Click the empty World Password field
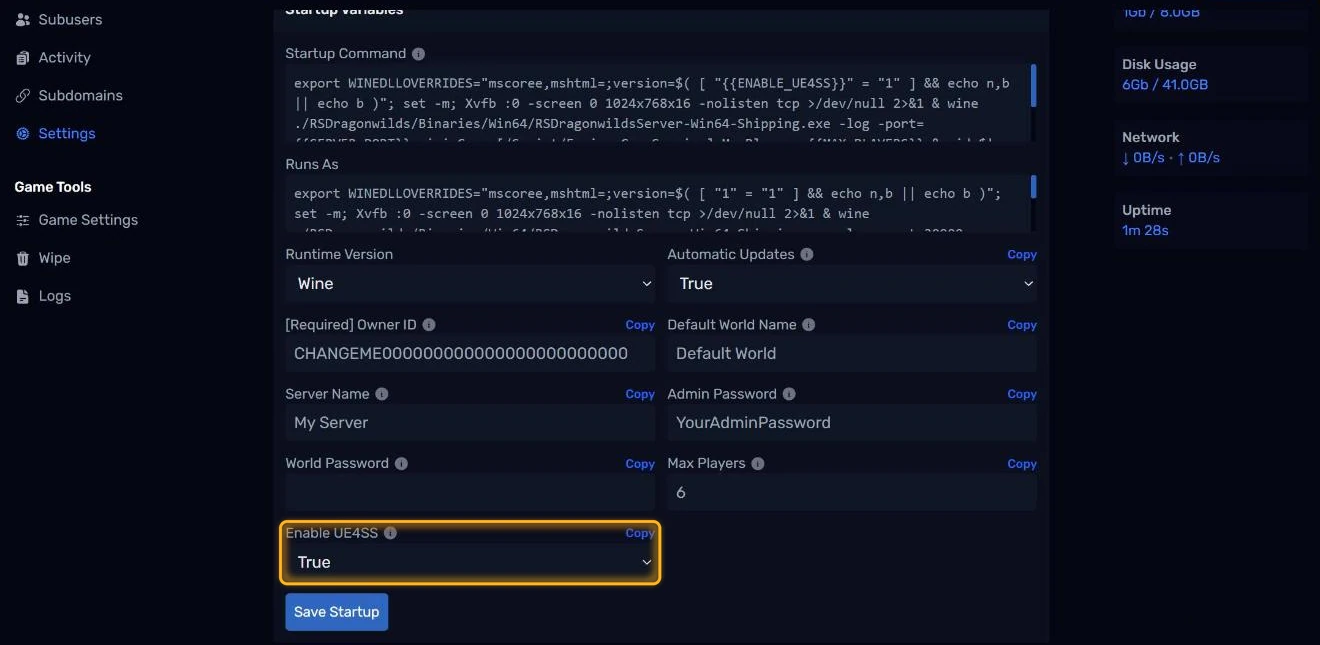This screenshot has width=1320, height=645. (470, 492)
